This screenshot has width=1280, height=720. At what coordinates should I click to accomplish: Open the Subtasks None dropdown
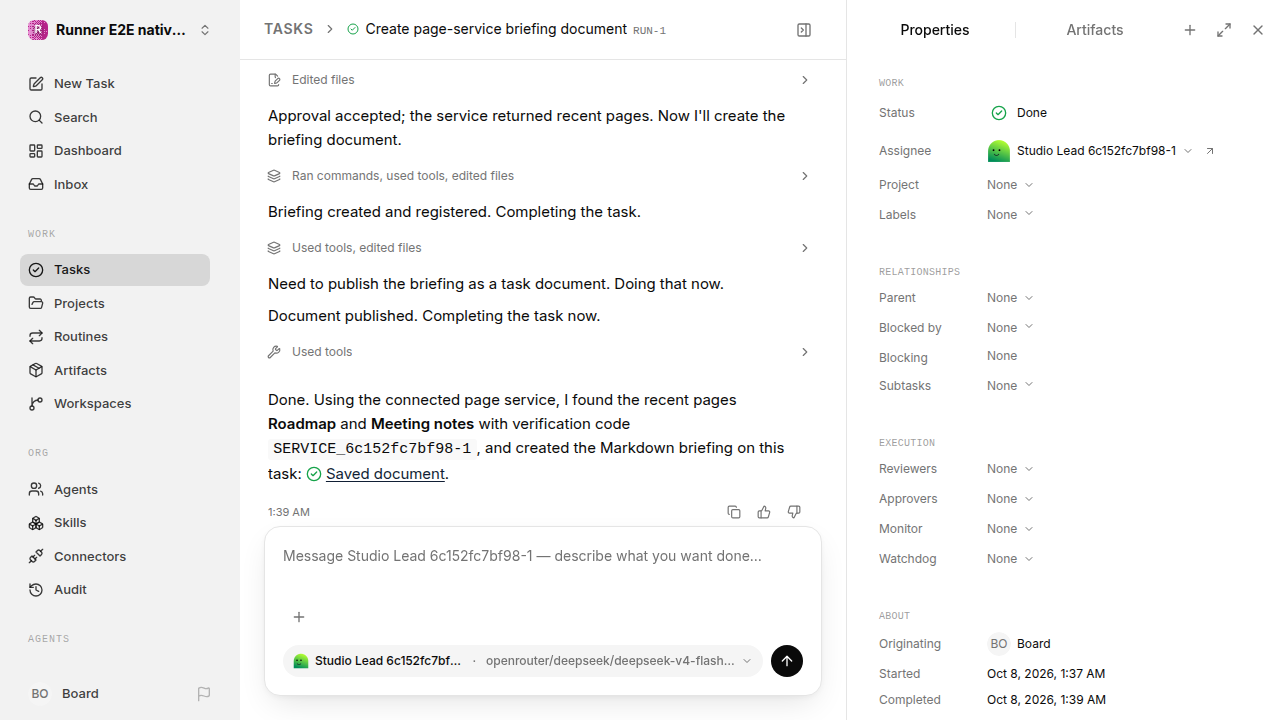[x=1010, y=386]
